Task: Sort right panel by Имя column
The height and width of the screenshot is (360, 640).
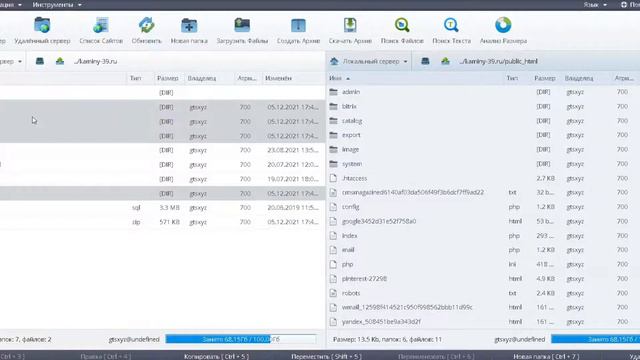Action: 339,78
